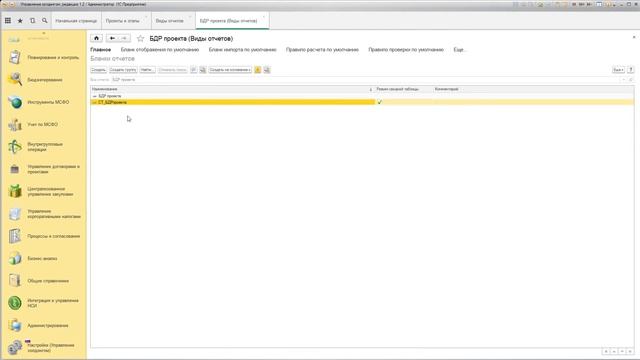Open Бюджетирование section
Viewport: 640px width, 360px height.
pyautogui.click(x=44, y=80)
